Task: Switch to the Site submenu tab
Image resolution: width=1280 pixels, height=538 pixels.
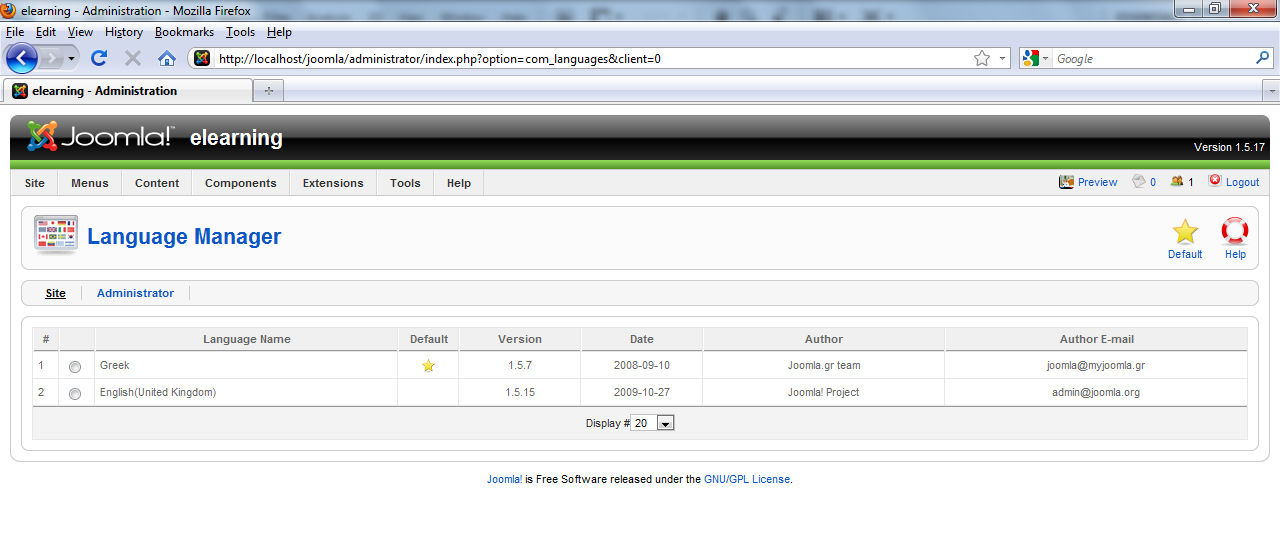Action: (56, 293)
